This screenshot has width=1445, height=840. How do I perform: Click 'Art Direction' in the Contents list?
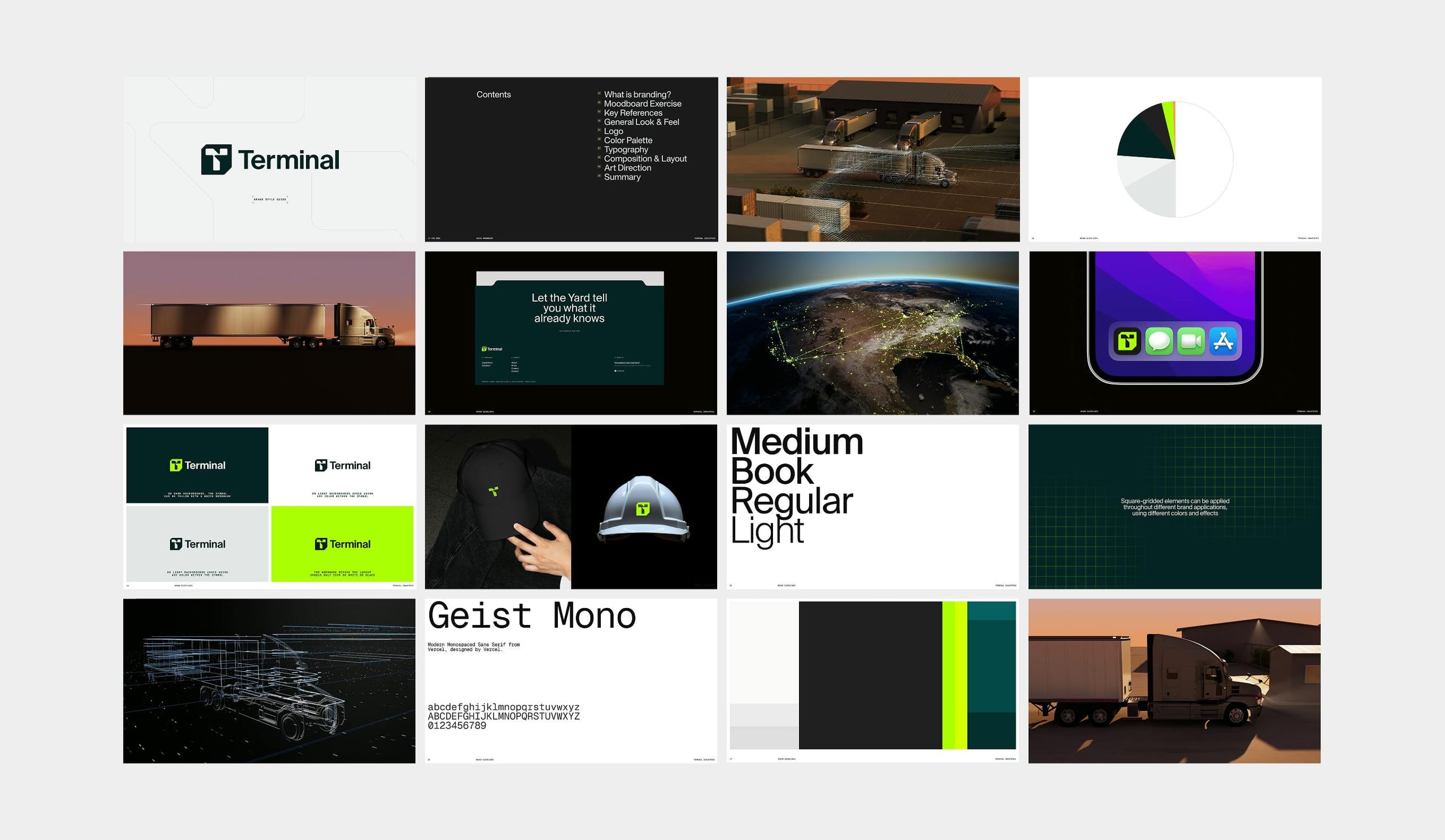point(627,168)
